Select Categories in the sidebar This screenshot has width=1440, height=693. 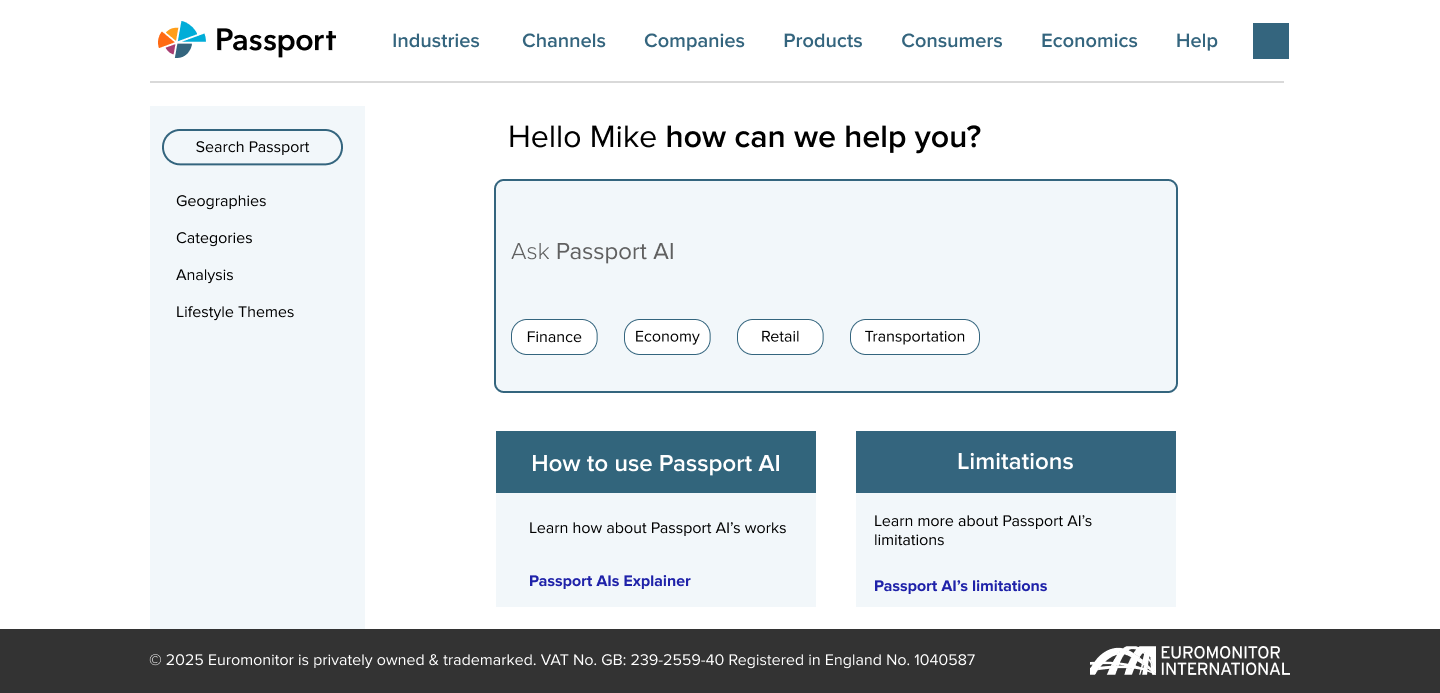coord(214,238)
